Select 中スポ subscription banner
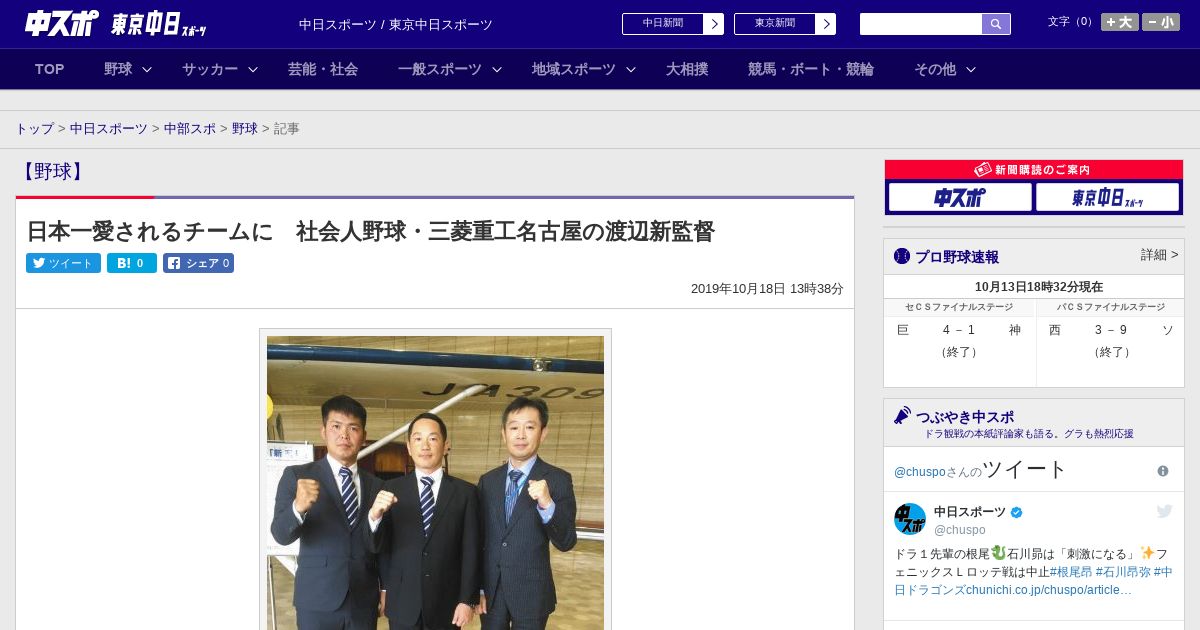This screenshot has width=1200, height=630. click(x=960, y=197)
